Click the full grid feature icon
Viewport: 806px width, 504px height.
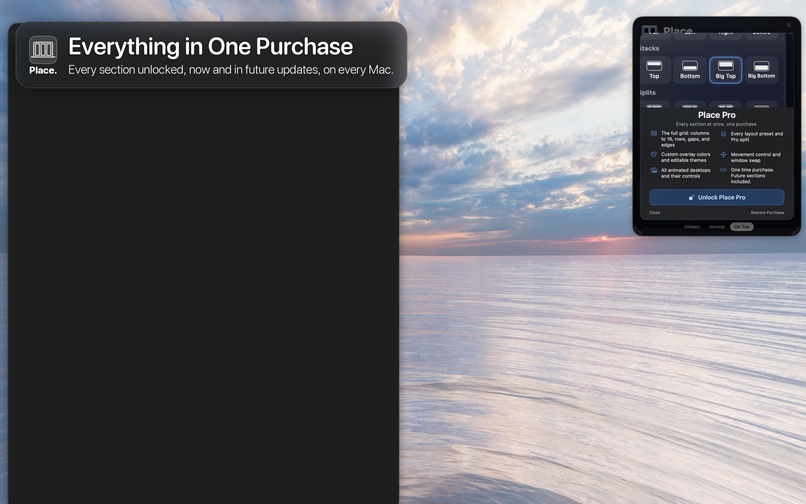[x=653, y=133]
